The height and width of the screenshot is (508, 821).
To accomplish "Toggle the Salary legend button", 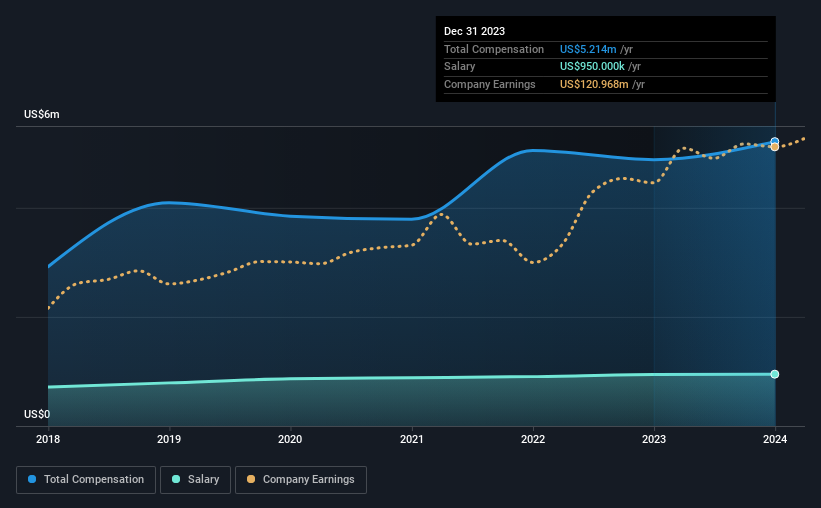I will [x=195, y=480].
